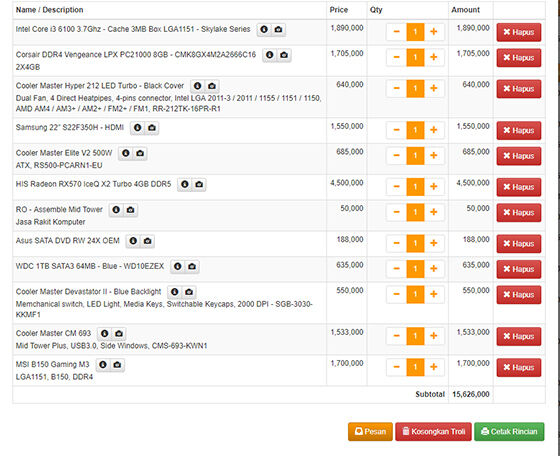View photo icon for Intel Core i3 6100
This screenshot has width=560, height=456.
(x=279, y=30)
